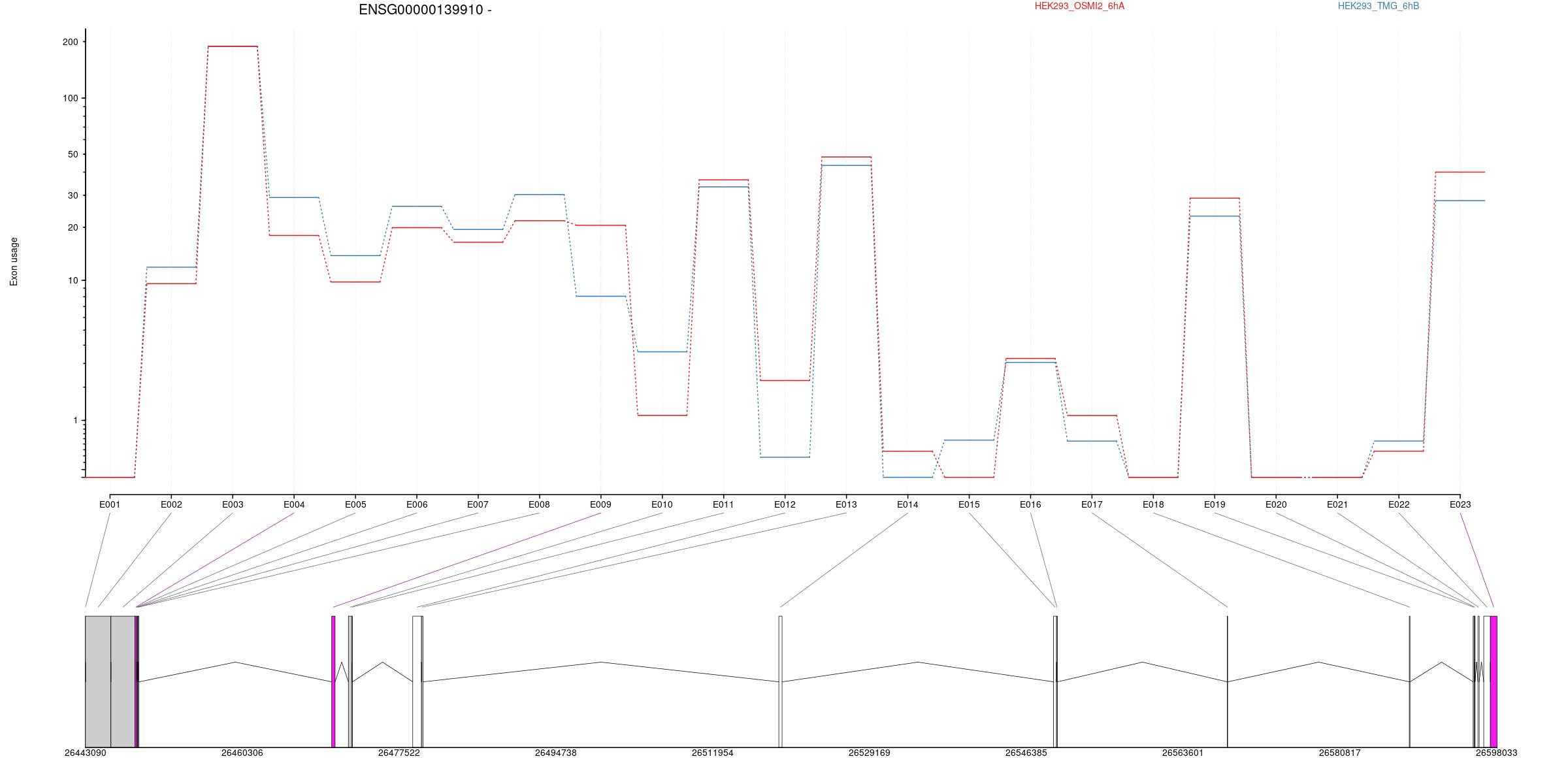This screenshot has height=784, width=1568.
Task: Click the magenta exon block at gene end
Action: coord(1494,681)
